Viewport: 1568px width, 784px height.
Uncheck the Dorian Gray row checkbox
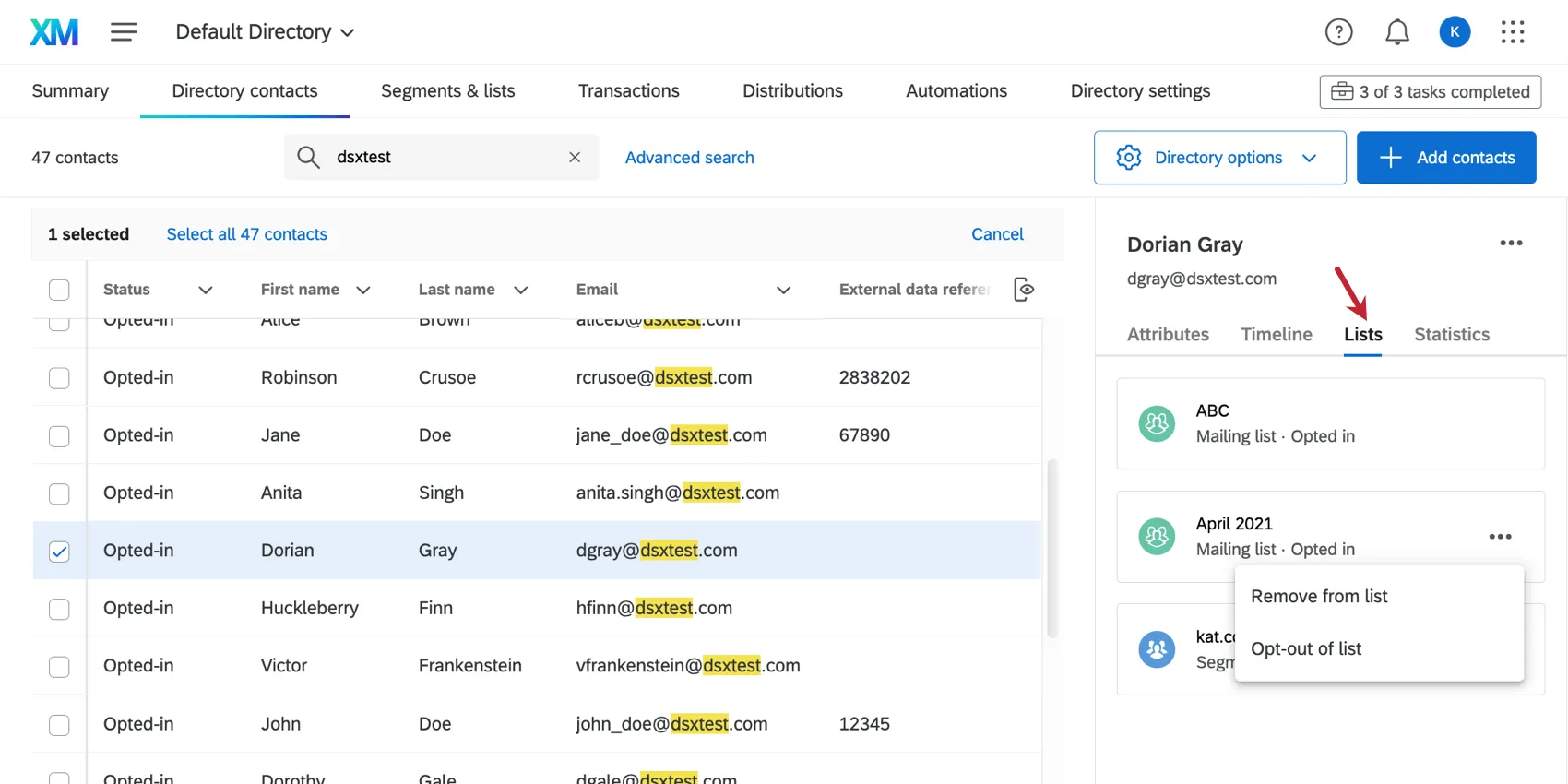59,552
